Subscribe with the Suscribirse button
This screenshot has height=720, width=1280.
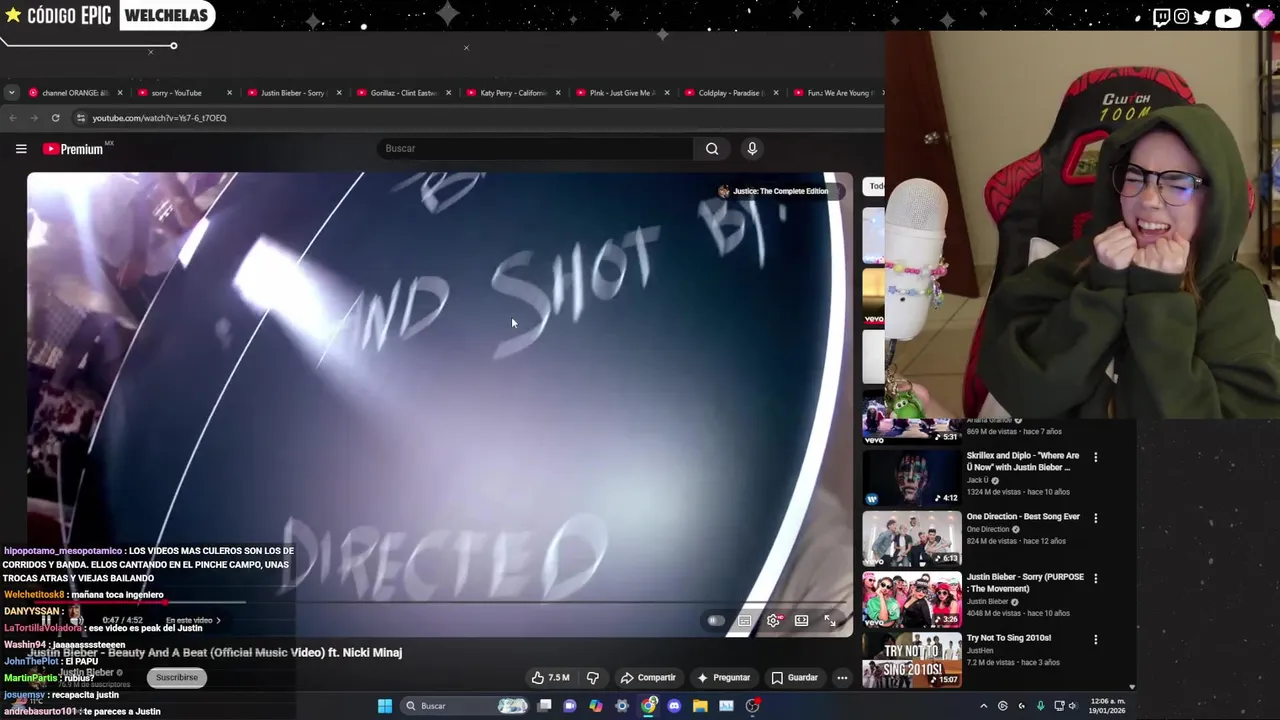point(177,678)
